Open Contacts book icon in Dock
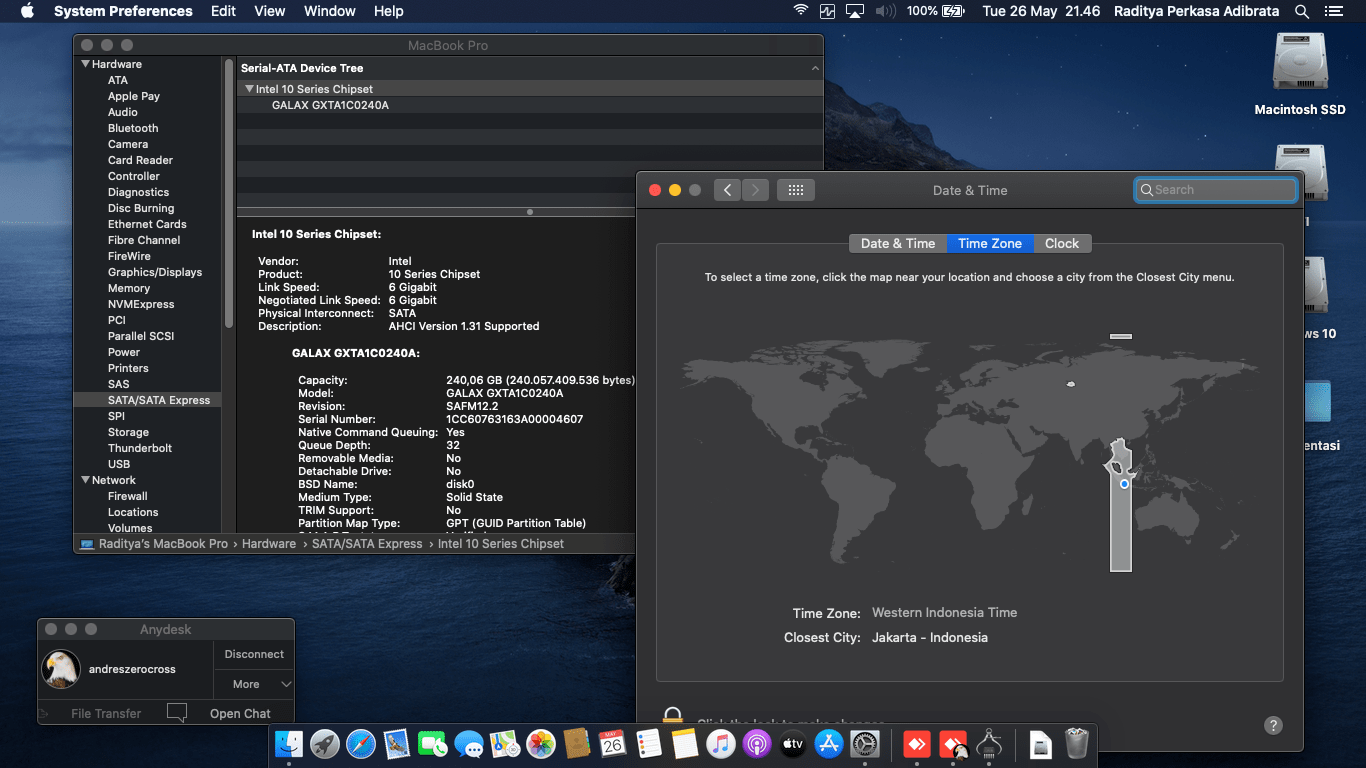The image size is (1366, 768). 577,744
